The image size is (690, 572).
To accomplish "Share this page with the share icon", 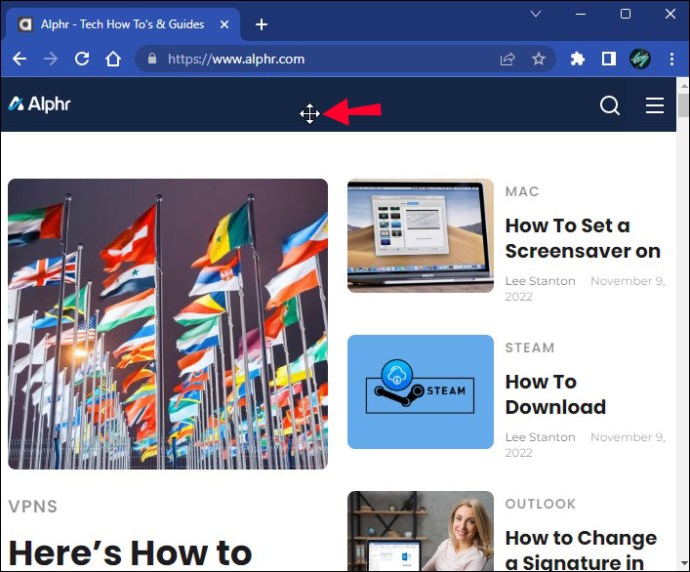I will [x=507, y=59].
